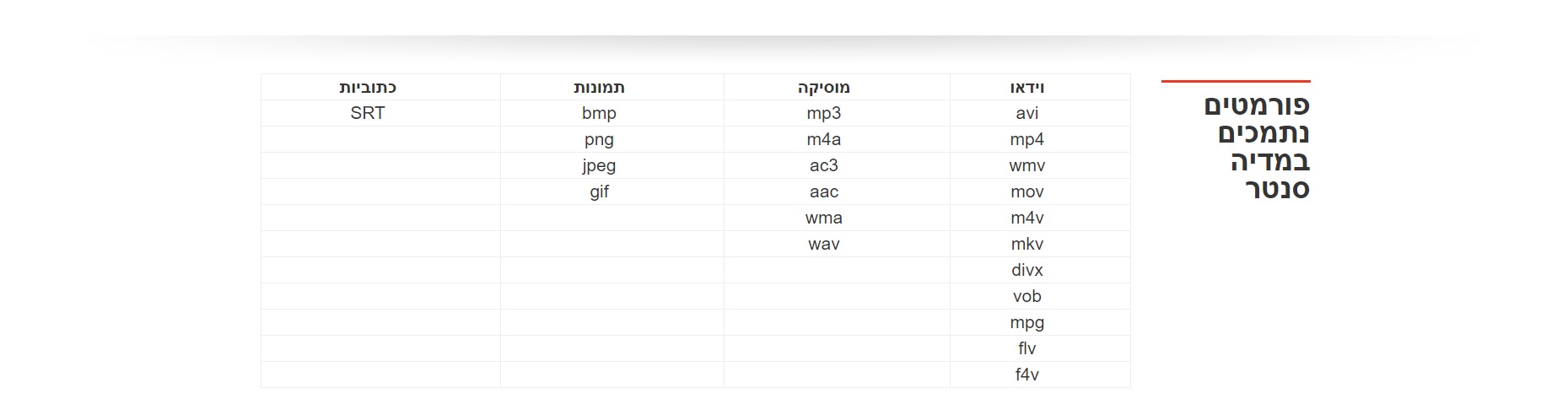Click the divx table cell

coord(1026,270)
